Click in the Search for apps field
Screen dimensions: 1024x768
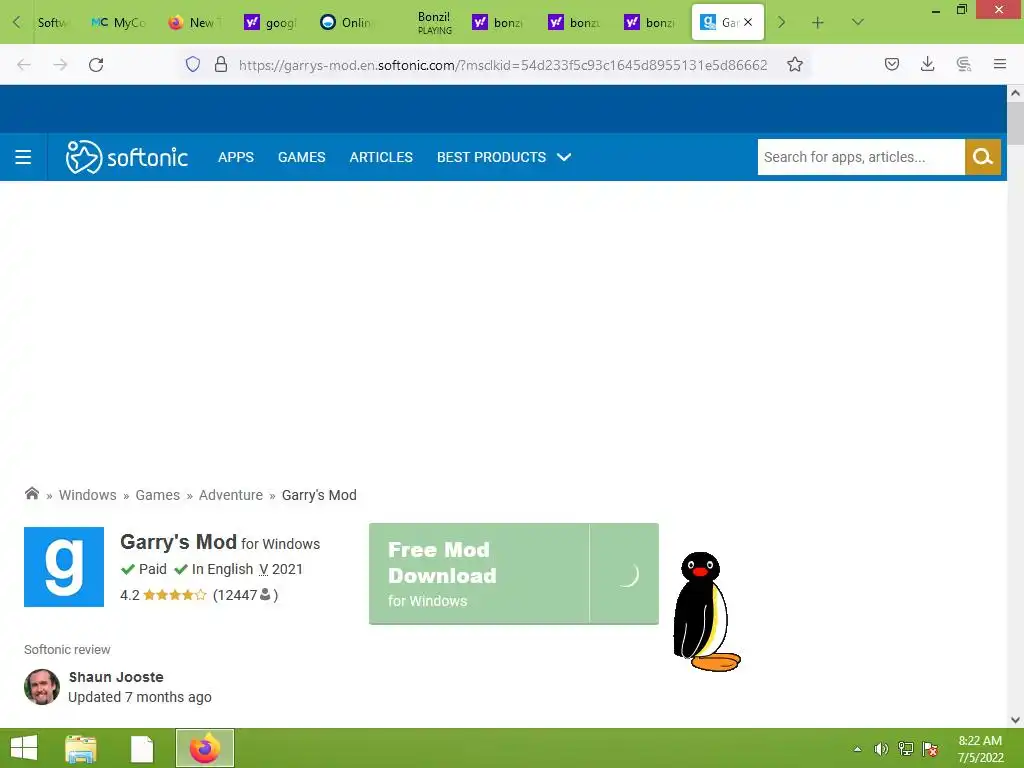pos(861,157)
